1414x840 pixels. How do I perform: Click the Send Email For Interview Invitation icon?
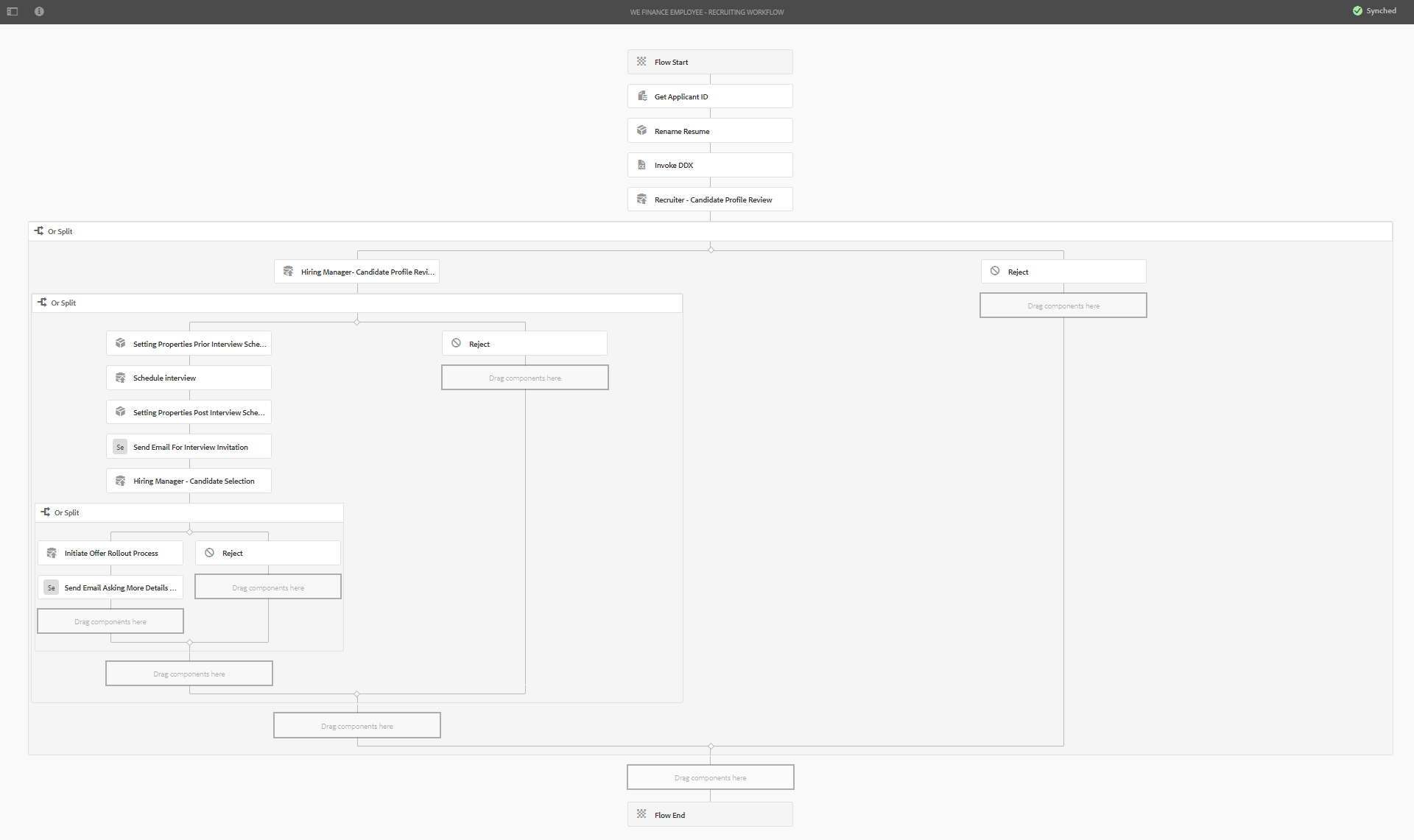pos(120,447)
